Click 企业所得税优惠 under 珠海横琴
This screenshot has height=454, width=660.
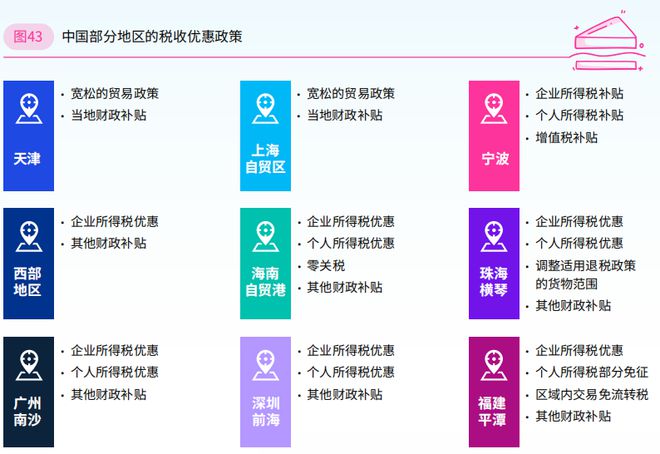[579, 221]
